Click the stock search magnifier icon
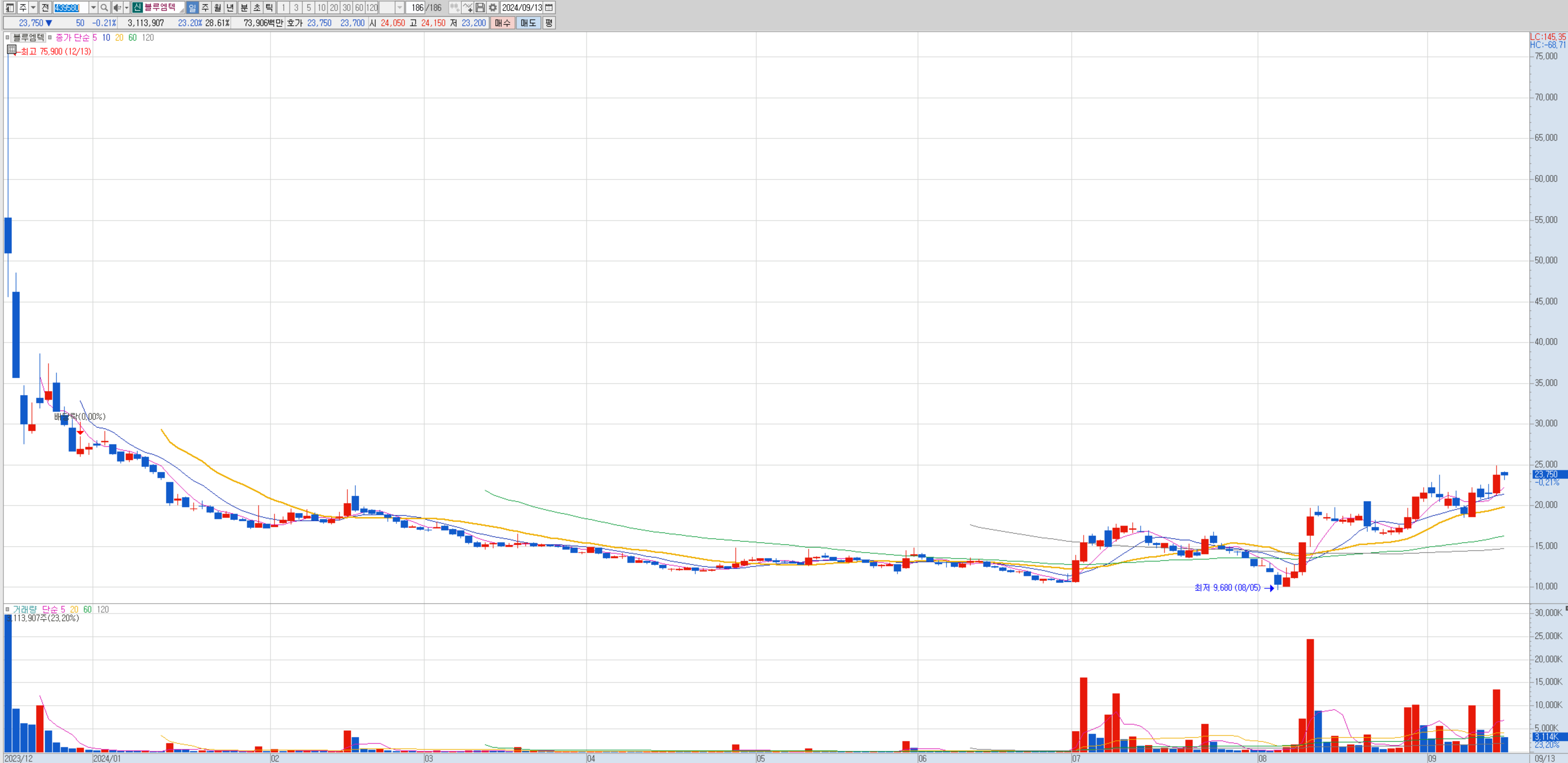Image resolution: width=1568 pixels, height=763 pixels. pos(104,8)
